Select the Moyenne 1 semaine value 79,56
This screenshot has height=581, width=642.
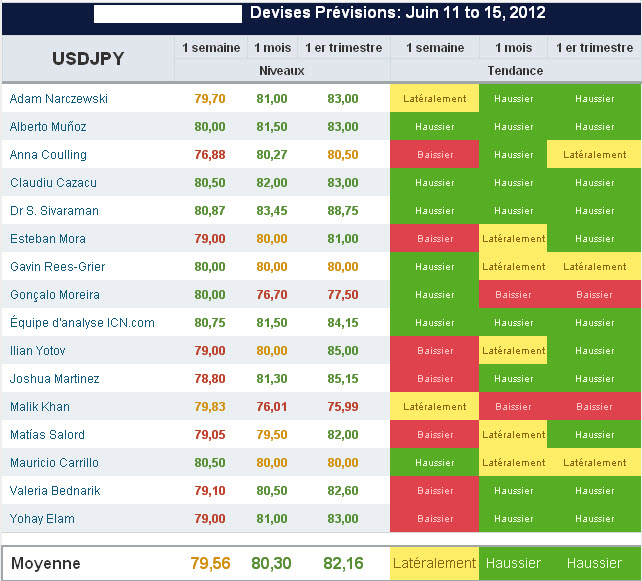coord(210,563)
